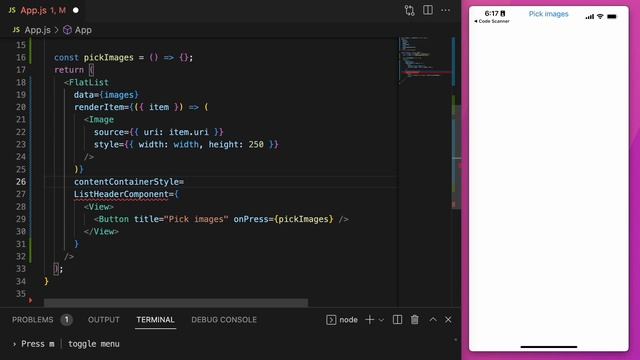Click the battery icon in simulator status bar
Image resolution: width=640 pixels, height=360 pixels.
click(x=612, y=17)
